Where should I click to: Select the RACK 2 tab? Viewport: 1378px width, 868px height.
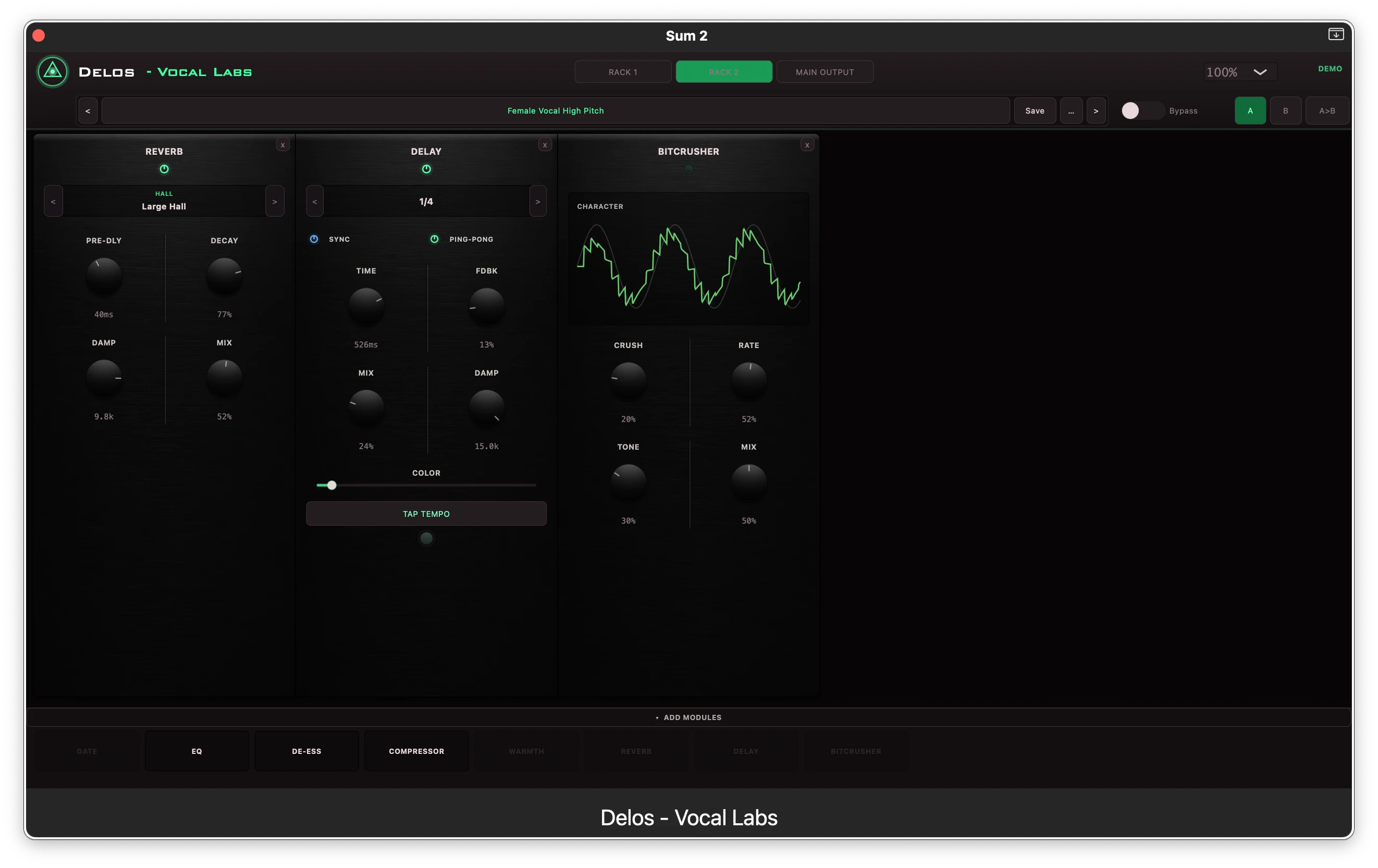[x=724, y=72]
